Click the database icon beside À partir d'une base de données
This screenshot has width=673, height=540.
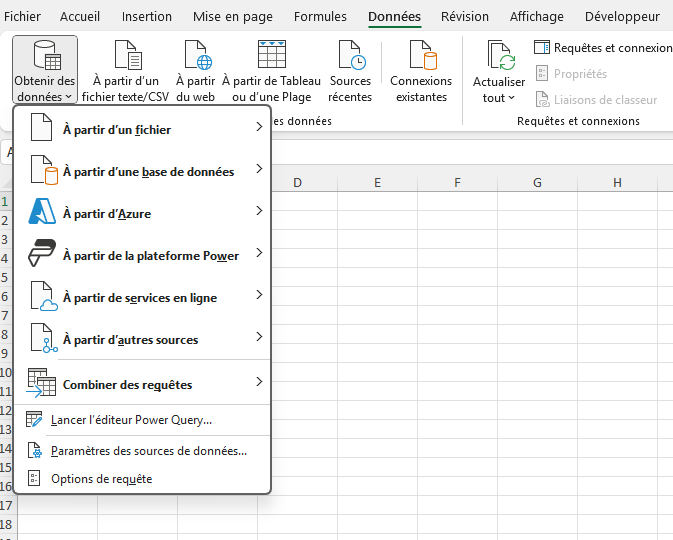44,170
